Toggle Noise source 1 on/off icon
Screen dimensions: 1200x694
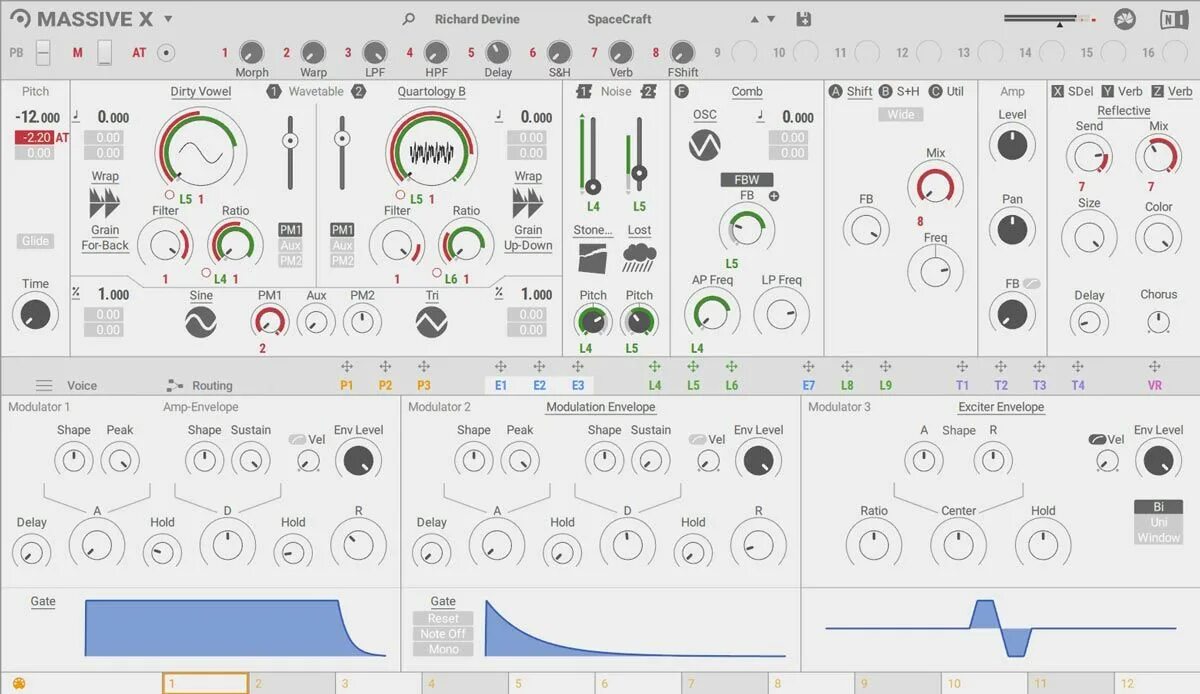coord(585,91)
